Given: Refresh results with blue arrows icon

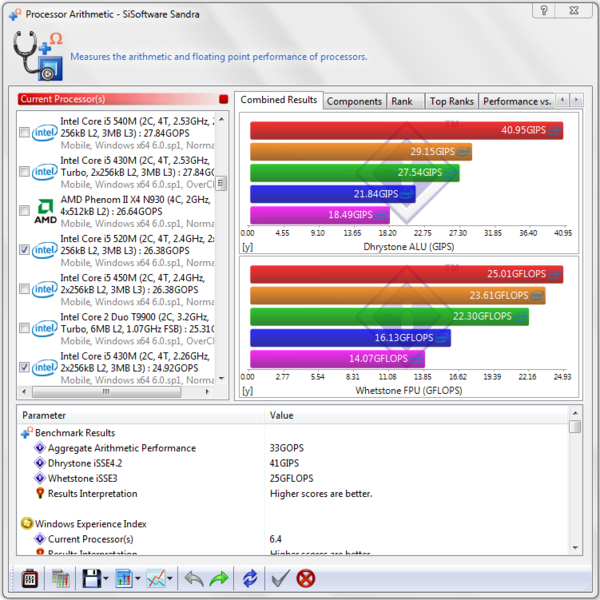Looking at the screenshot, I should tap(250, 579).
